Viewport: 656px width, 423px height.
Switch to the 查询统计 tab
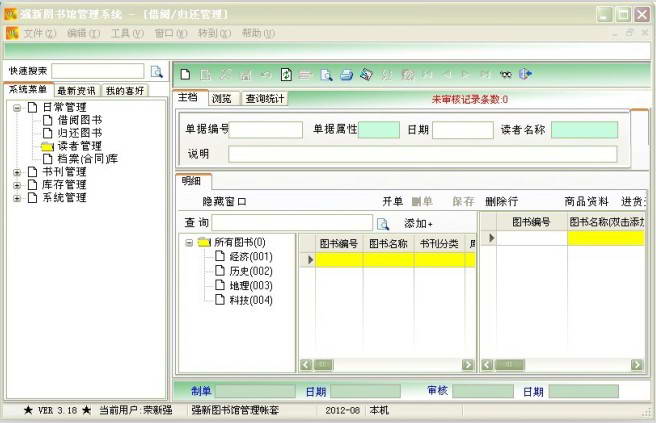click(265, 99)
